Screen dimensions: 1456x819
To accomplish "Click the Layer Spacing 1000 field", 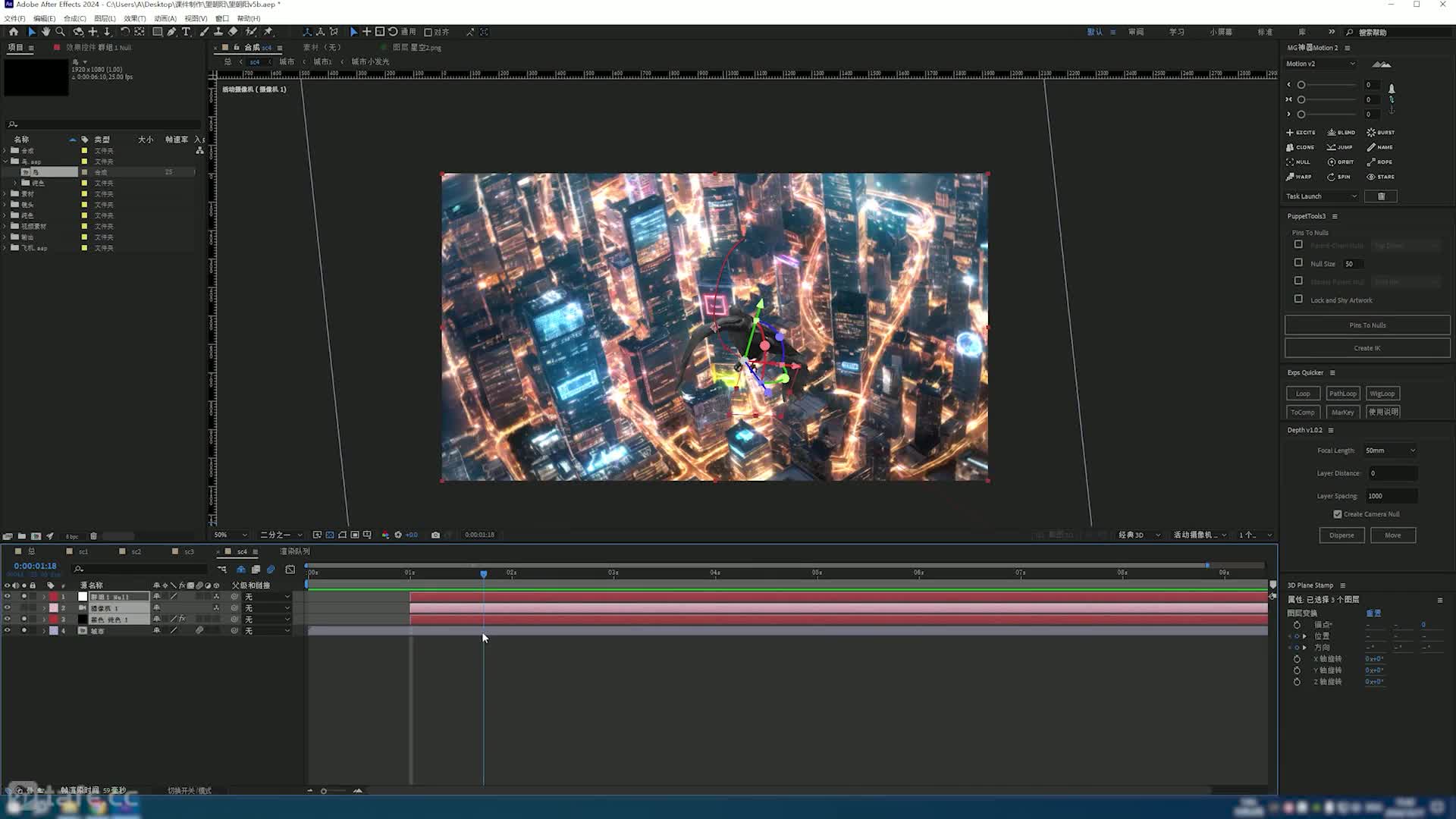I will (1391, 496).
